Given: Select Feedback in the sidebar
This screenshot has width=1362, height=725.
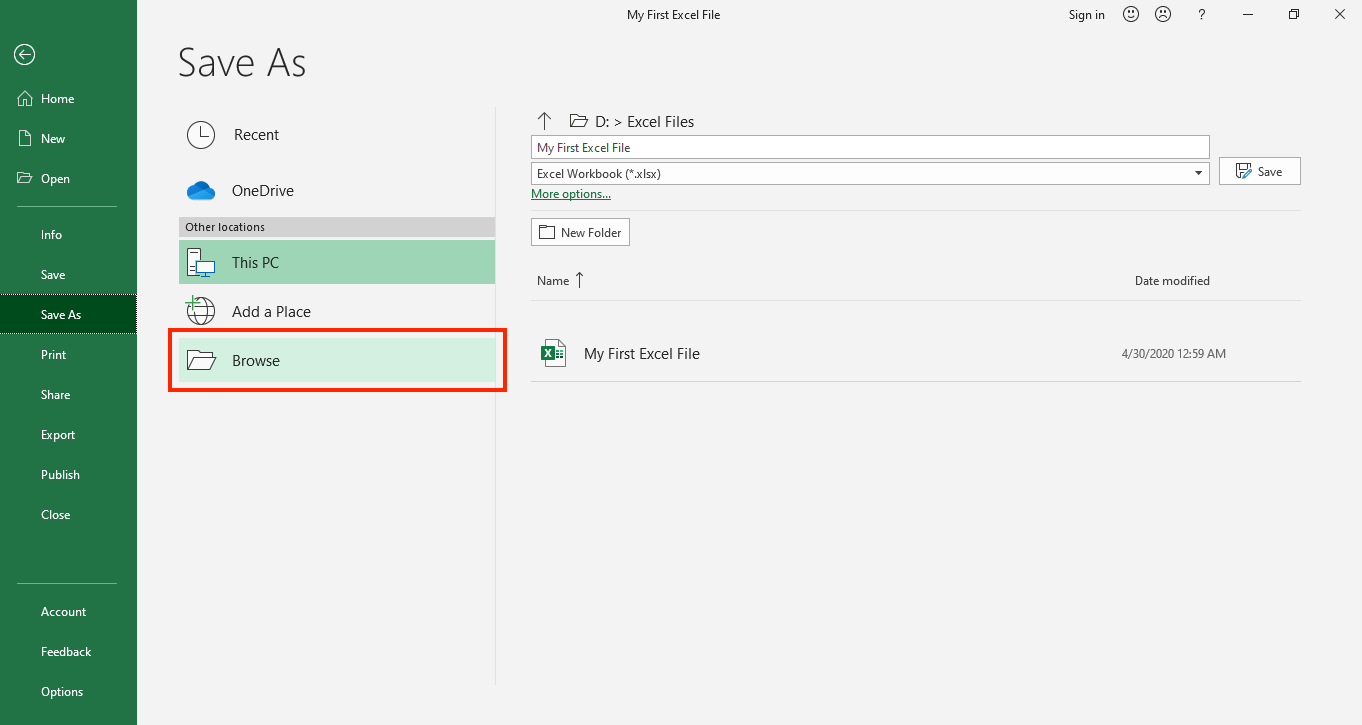Looking at the screenshot, I should coord(68,652).
